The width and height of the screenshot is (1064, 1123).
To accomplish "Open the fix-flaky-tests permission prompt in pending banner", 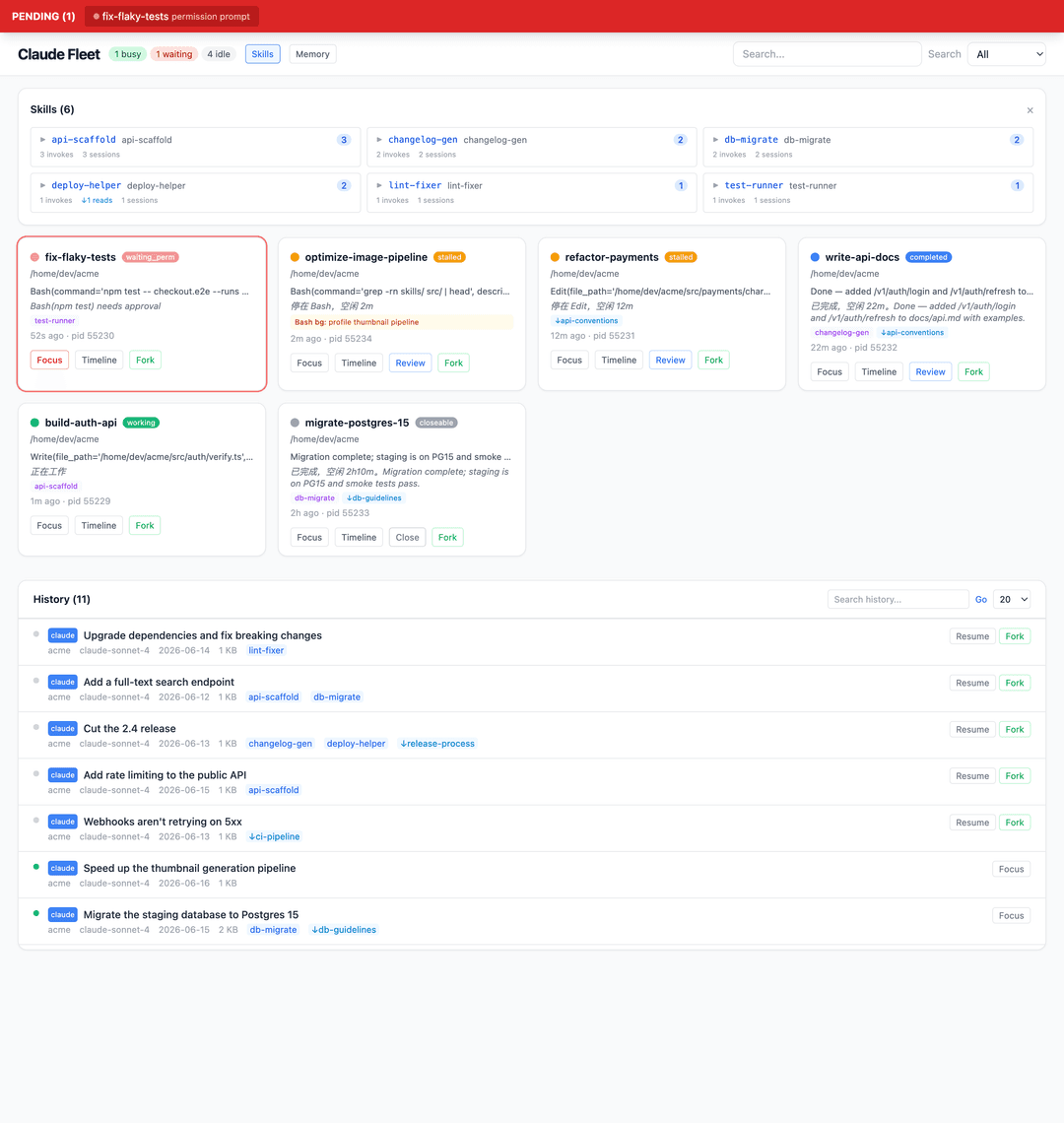I will coord(172,17).
